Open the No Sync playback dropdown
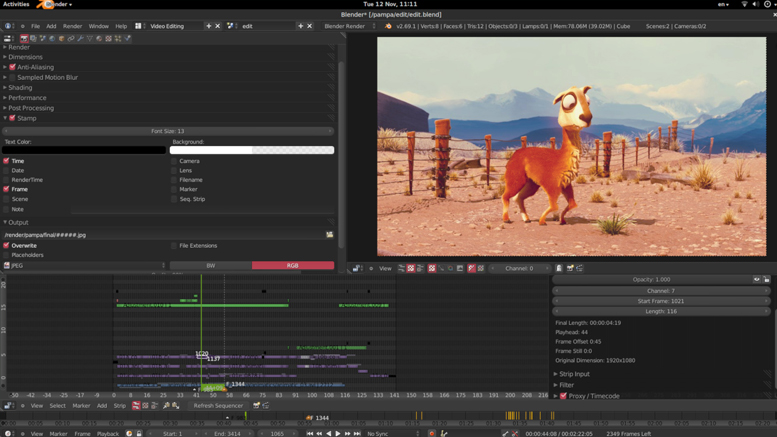777x437 pixels. (x=392, y=434)
